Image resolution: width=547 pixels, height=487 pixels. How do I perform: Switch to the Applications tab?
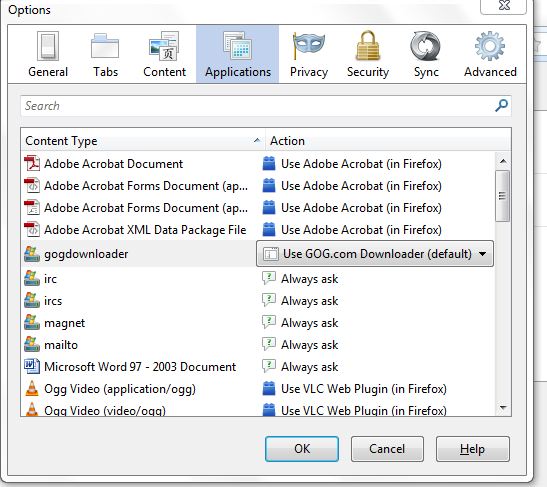coord(238,54)
